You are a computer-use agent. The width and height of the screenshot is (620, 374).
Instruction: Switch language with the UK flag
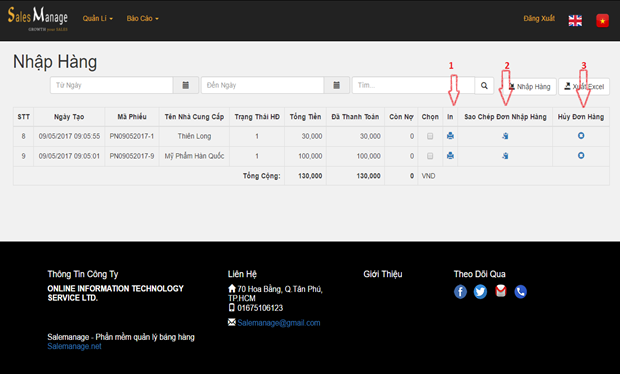(575, 21)
